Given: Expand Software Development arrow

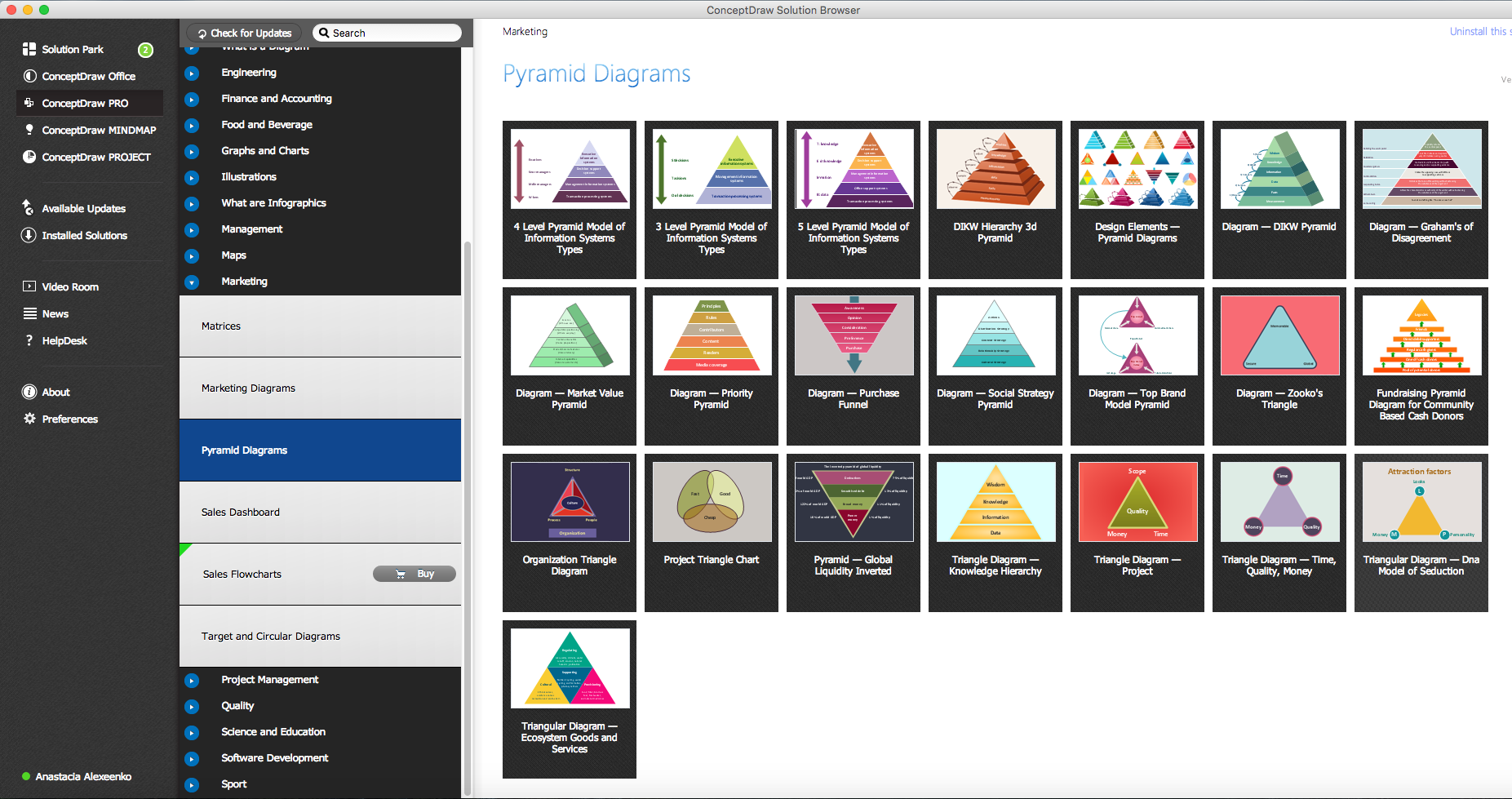Looking at the screenshot, I should click(192, 759).
